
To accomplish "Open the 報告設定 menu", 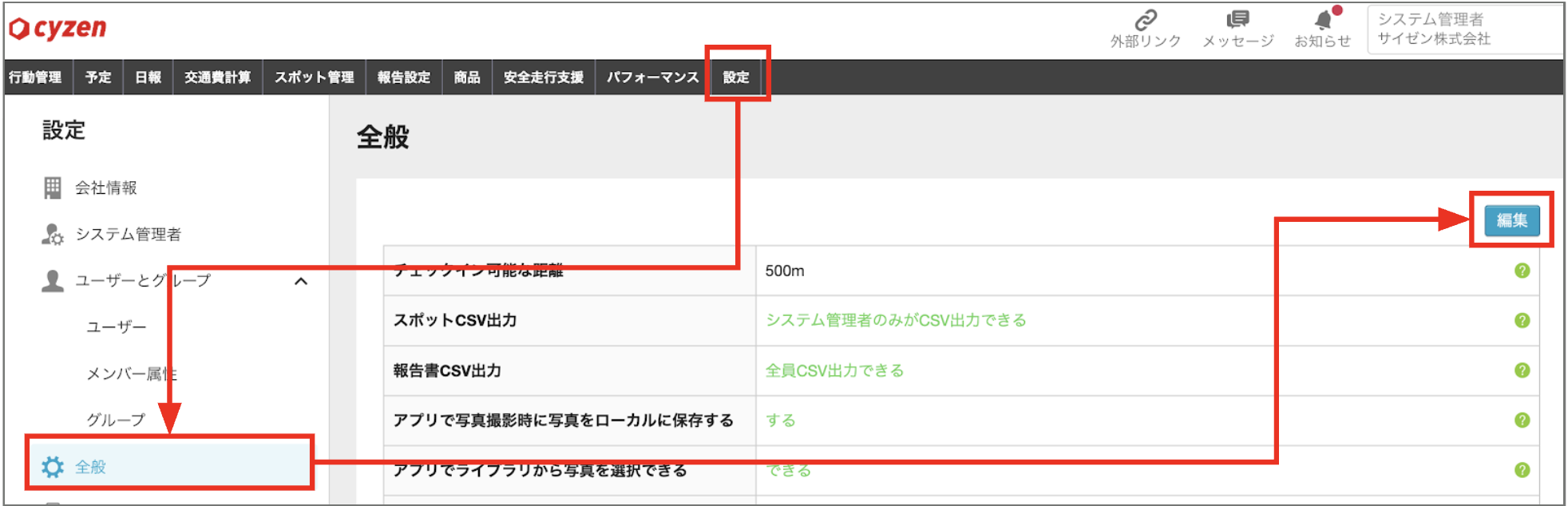I will (404, 77).
